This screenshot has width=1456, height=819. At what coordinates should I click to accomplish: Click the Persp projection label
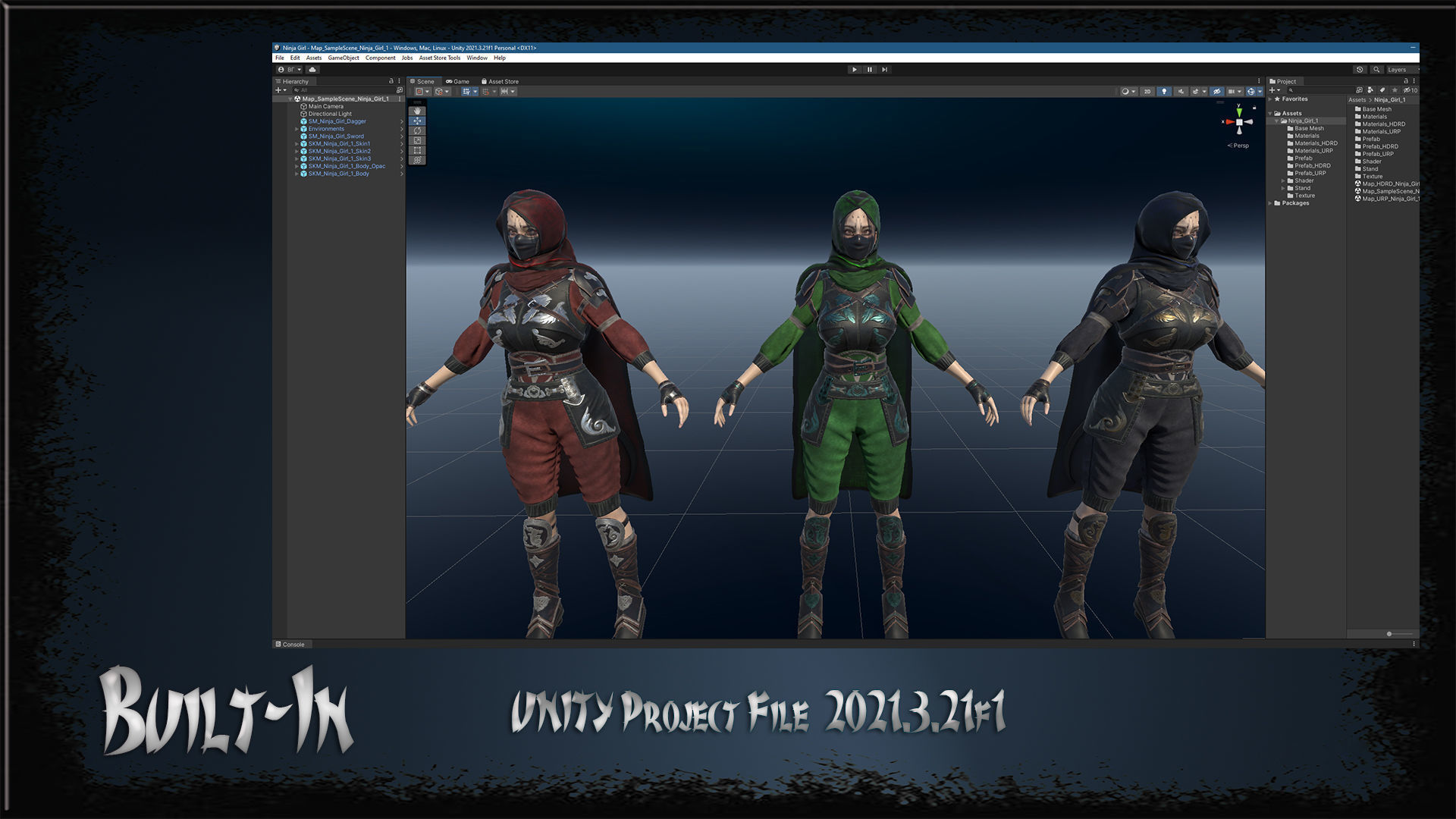pos(1238,146)
